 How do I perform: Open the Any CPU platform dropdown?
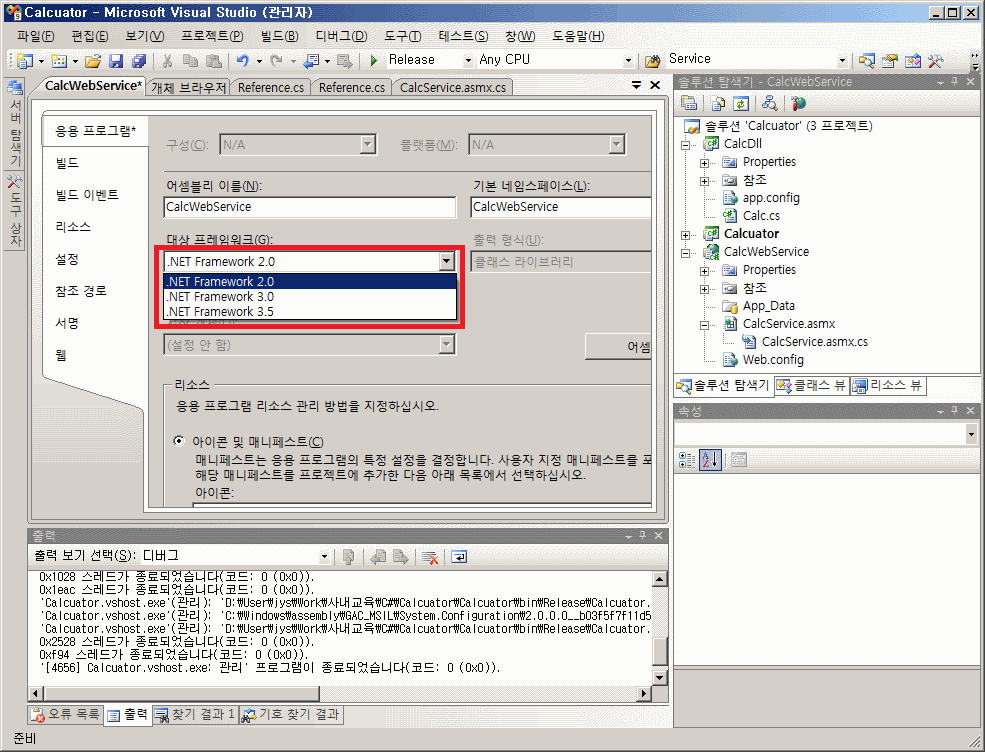coord(628,60)
